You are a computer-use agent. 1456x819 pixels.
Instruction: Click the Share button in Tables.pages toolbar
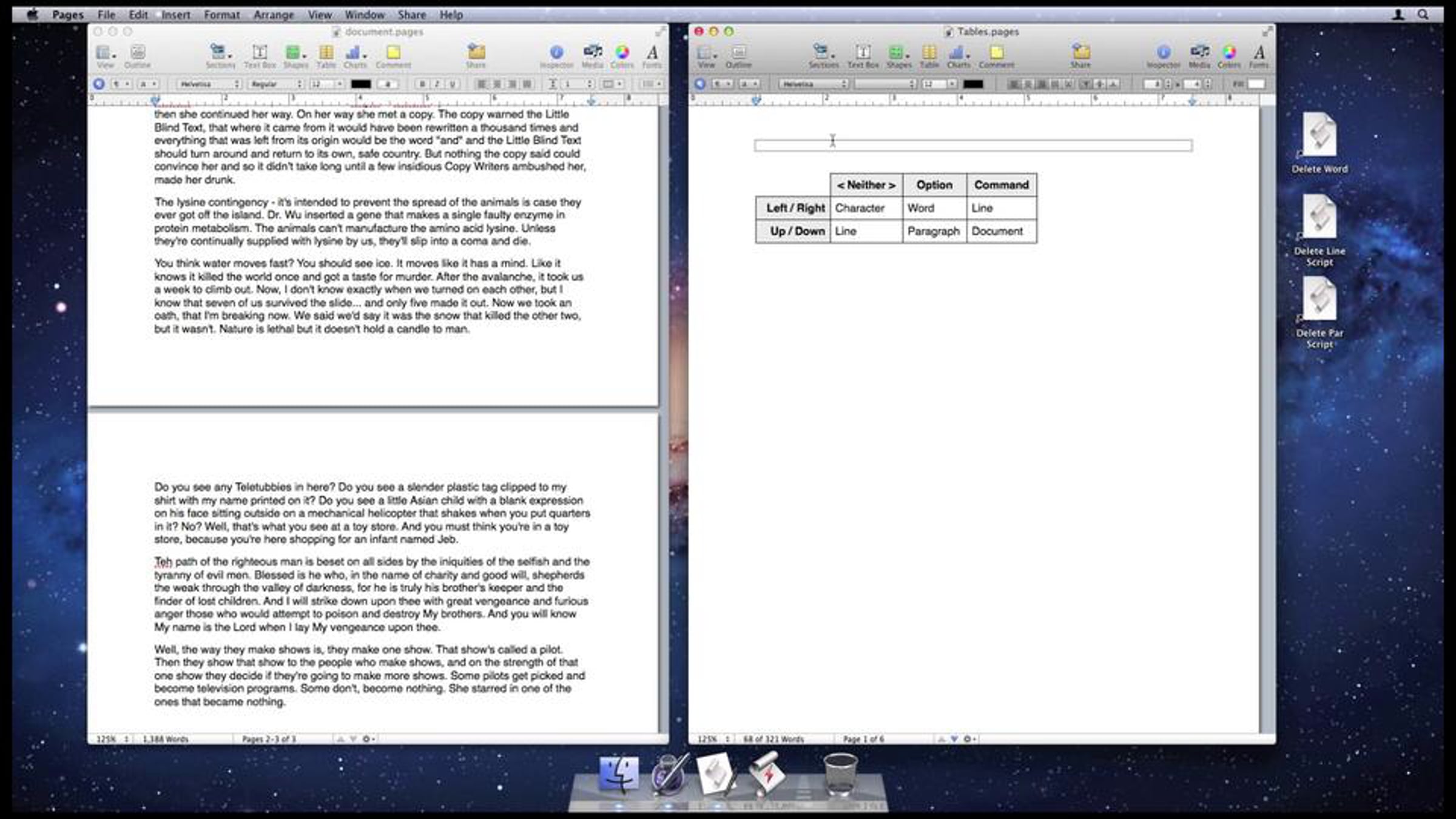click(x=1080, y=53)
